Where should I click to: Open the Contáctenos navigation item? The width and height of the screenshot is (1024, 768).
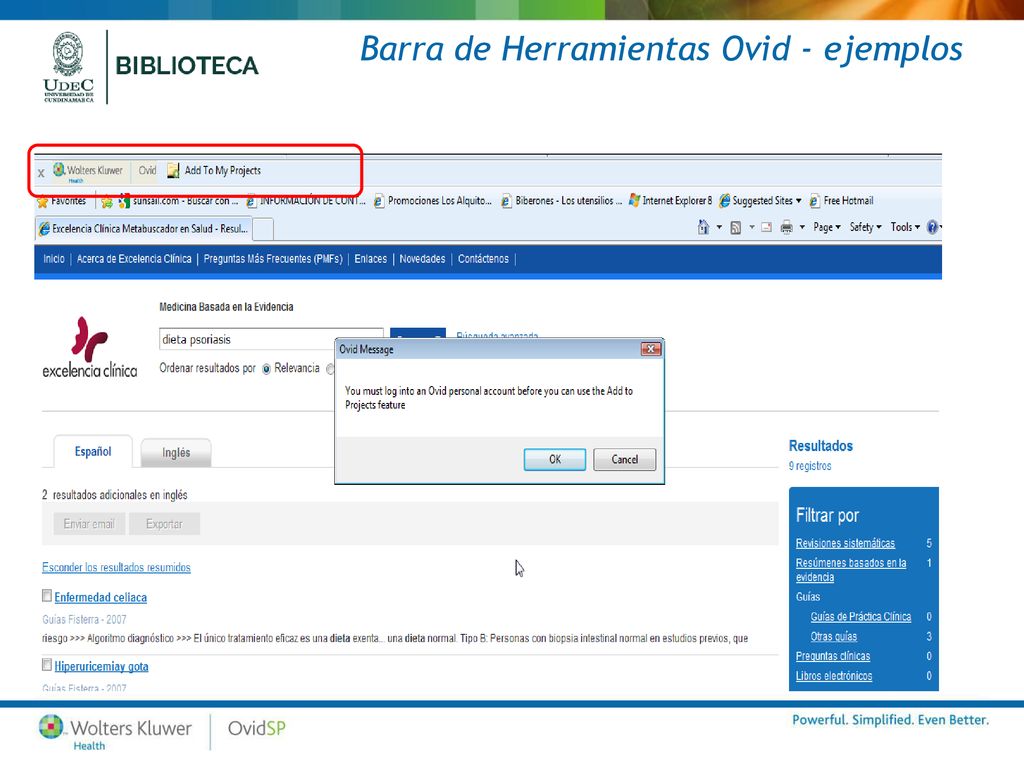tap(483, 259)
